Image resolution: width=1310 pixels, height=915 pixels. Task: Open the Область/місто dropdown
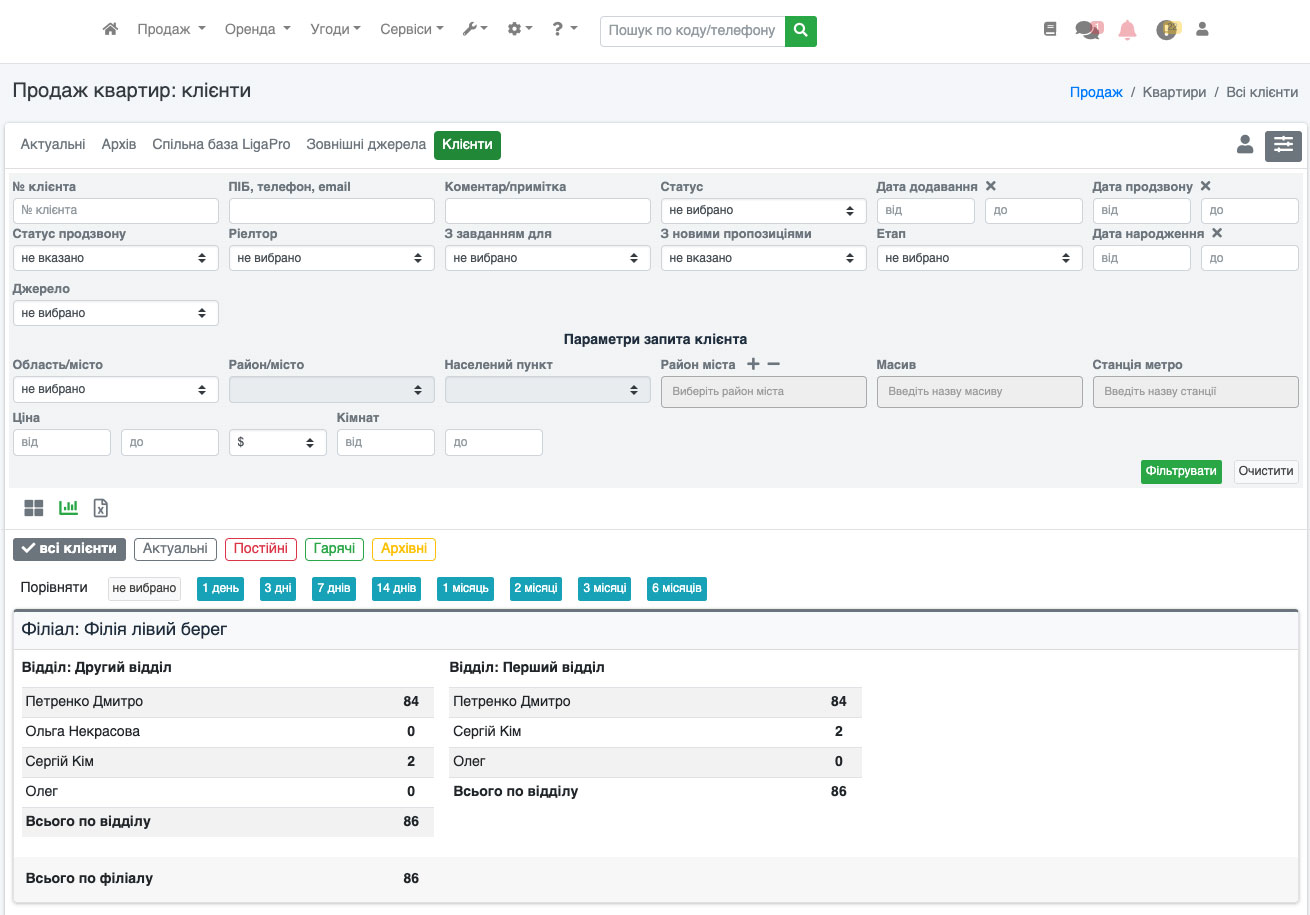(x=115, y=389)
